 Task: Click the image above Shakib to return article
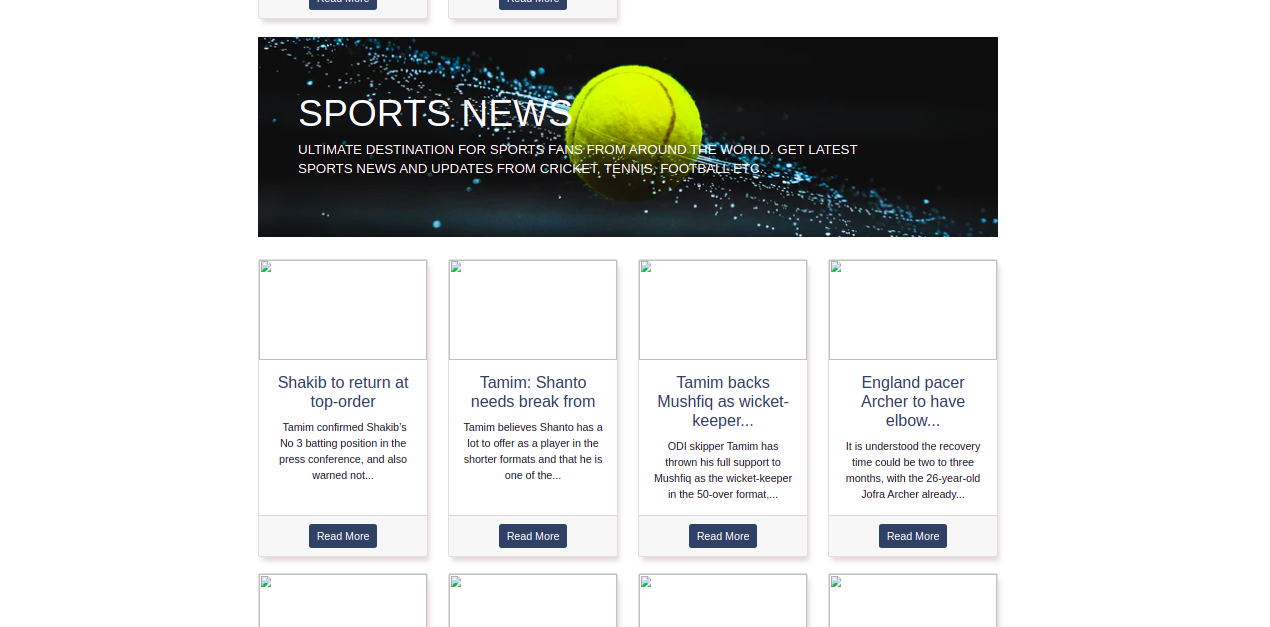point(343,310)
